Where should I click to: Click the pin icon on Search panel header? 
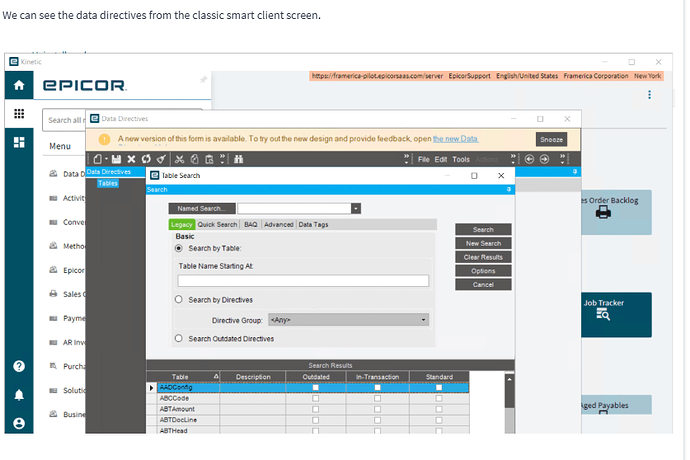tap(509, 189)
